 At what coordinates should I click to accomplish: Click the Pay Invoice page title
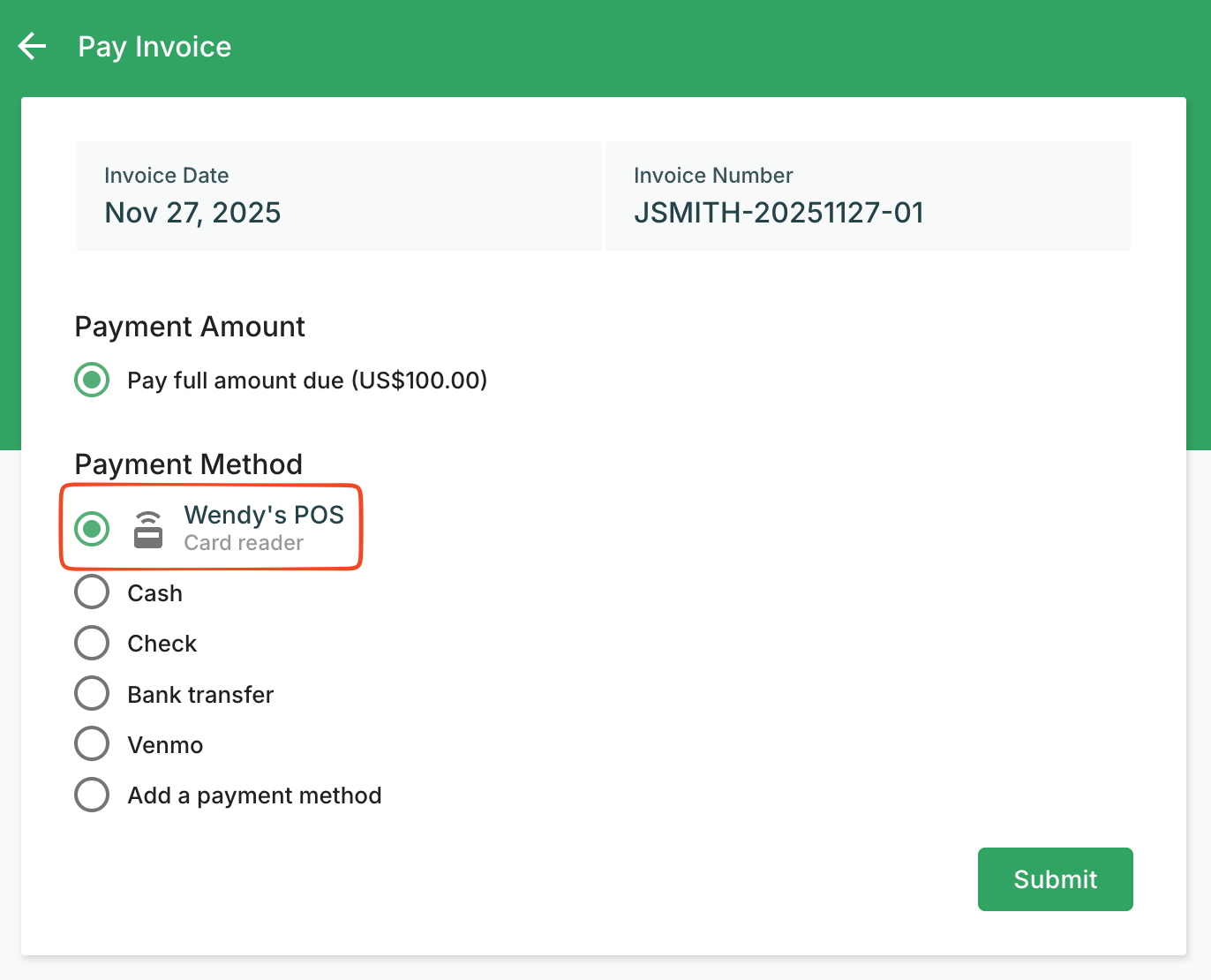(x=154, y=47)
